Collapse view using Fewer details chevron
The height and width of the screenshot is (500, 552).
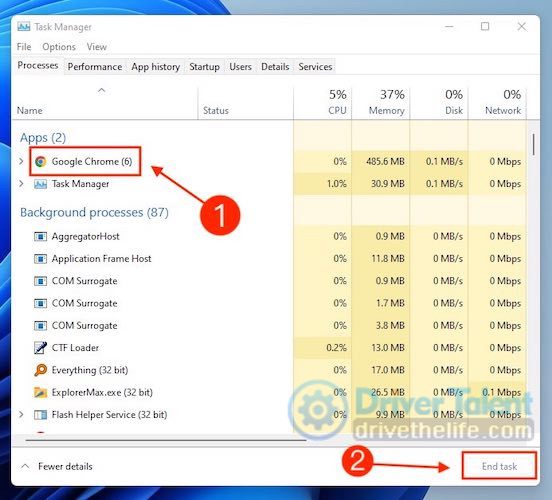coord(25,466)
